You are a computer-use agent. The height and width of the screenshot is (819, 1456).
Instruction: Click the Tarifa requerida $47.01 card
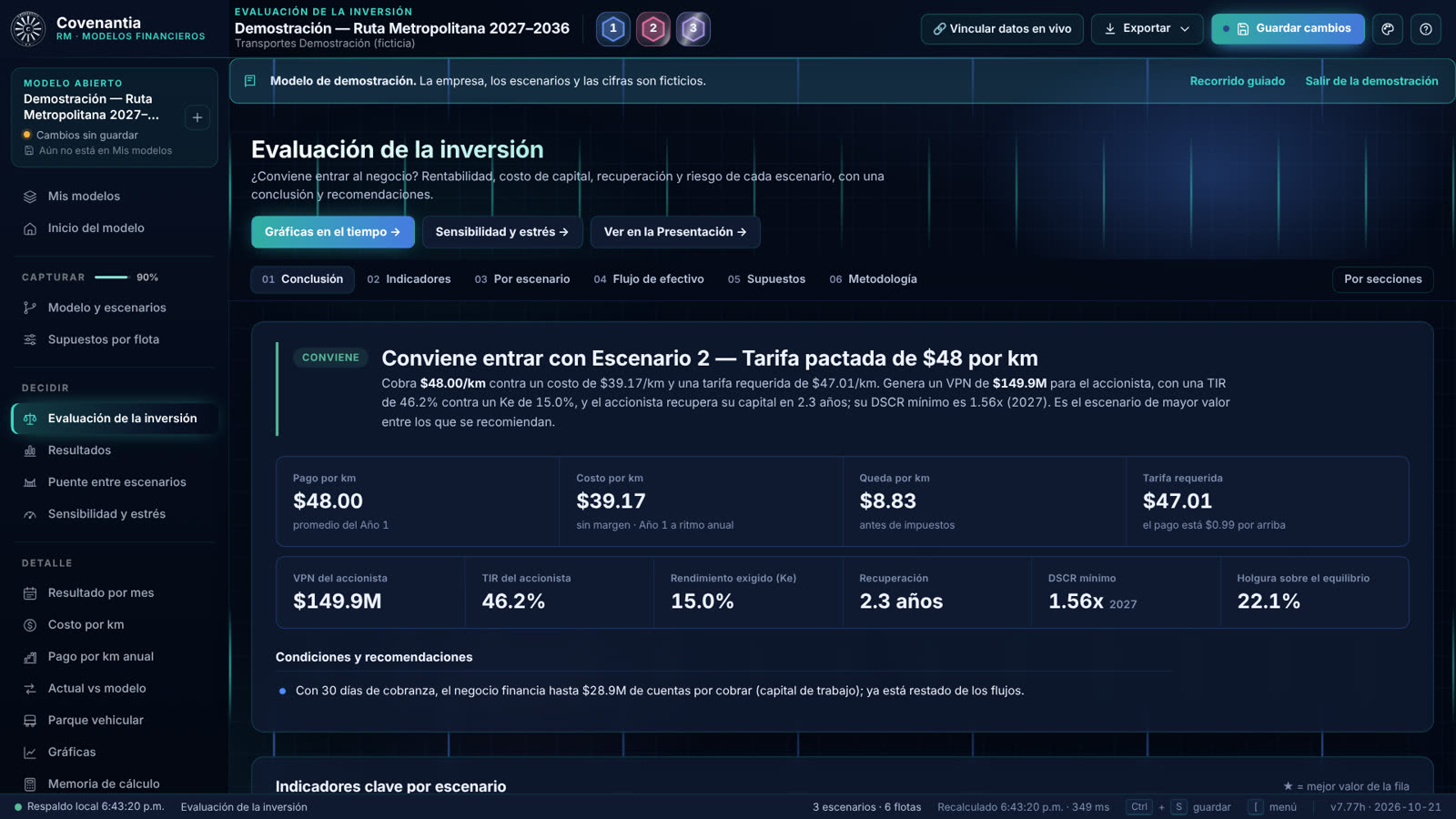tap(1268, 501)
